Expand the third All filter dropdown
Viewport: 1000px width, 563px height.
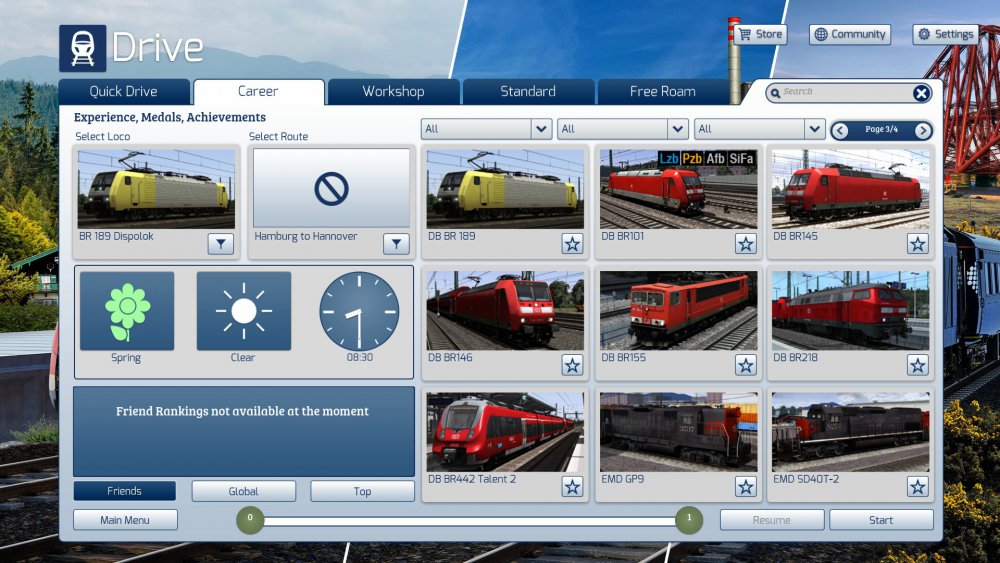(814, 129)
